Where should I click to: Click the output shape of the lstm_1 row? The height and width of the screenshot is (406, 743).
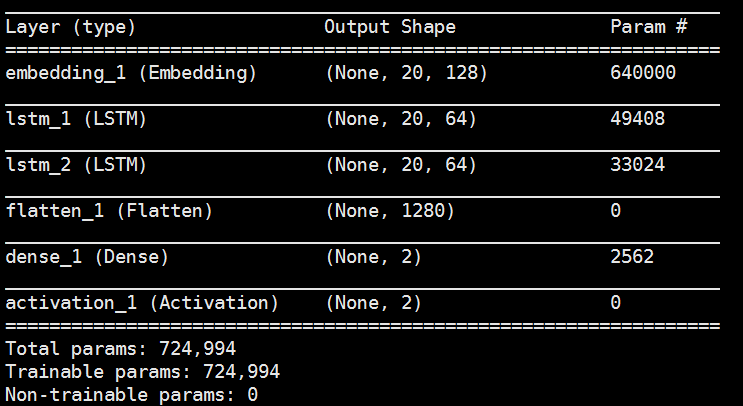(x=400, y=119)
